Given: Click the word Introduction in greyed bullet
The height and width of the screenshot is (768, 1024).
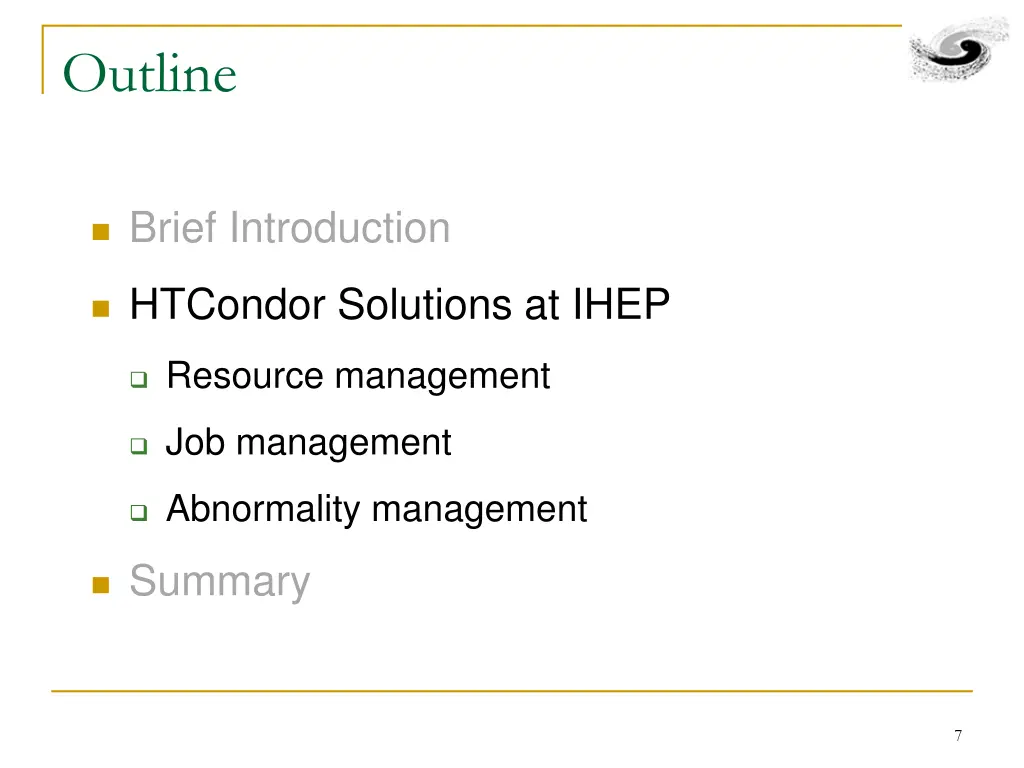Looking at the screenshot, I should (x=340, y=228).
